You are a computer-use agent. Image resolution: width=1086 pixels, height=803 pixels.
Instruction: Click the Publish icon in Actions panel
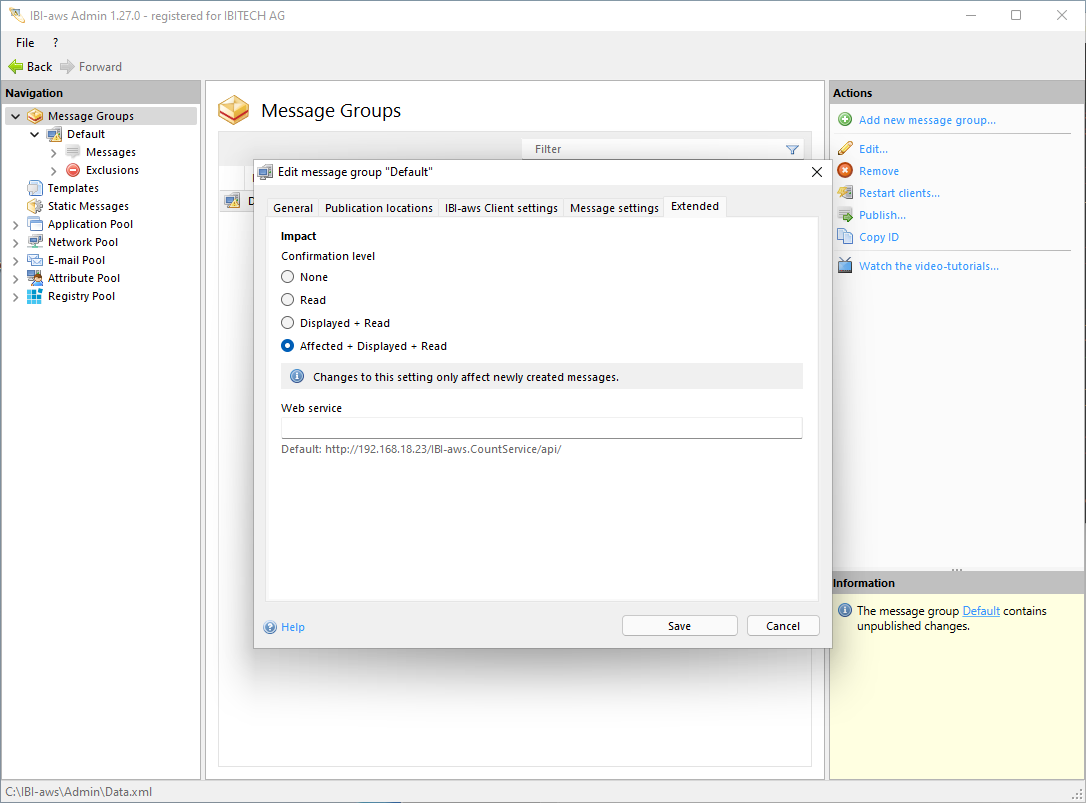coord(845,215)
